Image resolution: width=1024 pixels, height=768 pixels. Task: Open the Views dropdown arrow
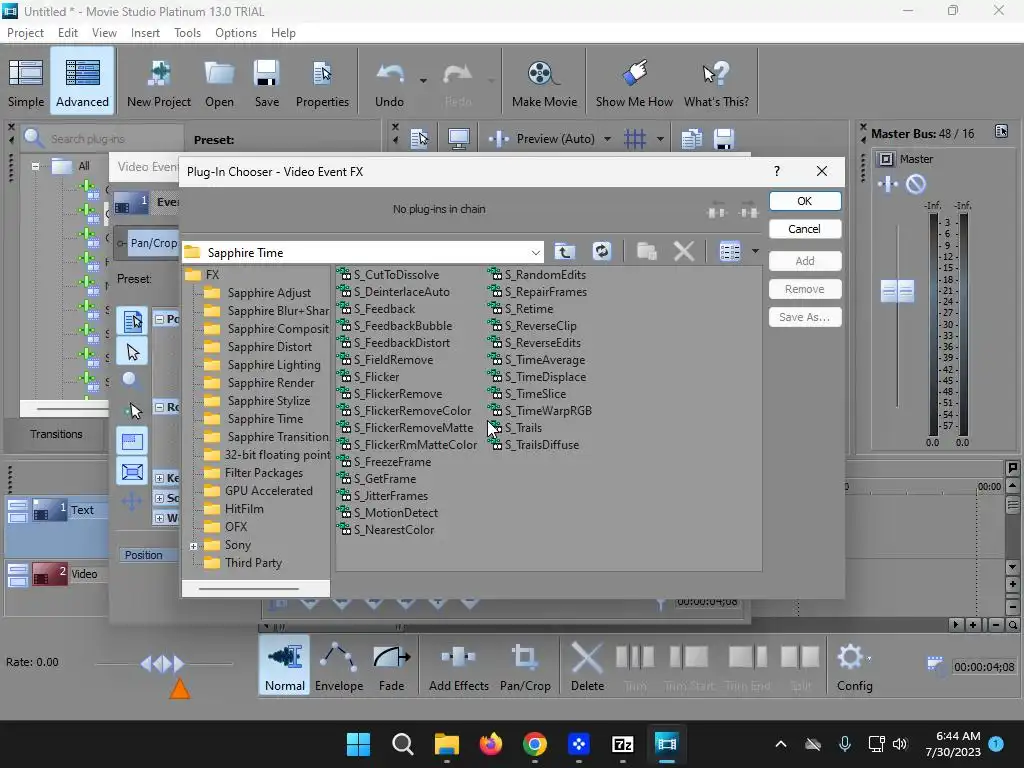(x=755, y=251)
